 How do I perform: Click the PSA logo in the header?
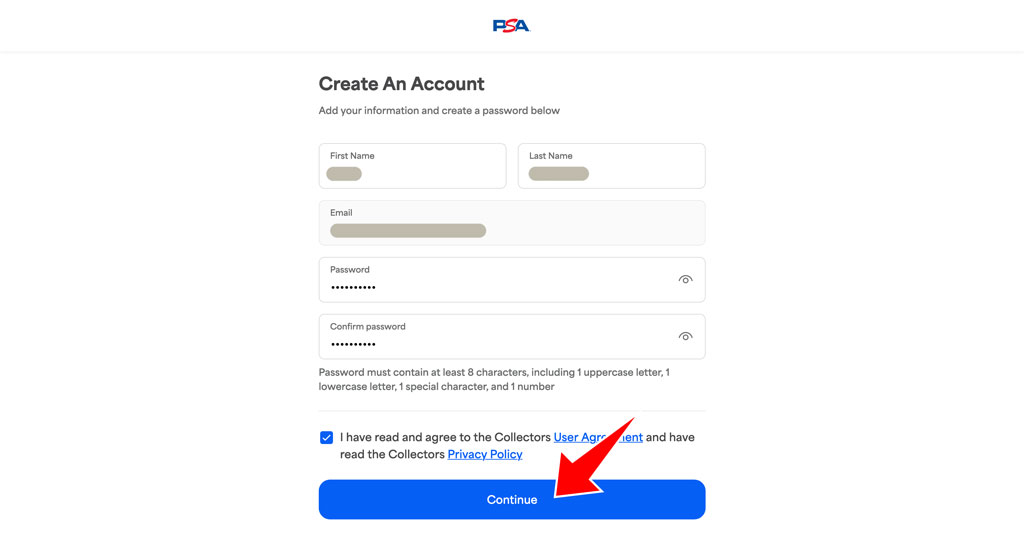click(511, 25)
